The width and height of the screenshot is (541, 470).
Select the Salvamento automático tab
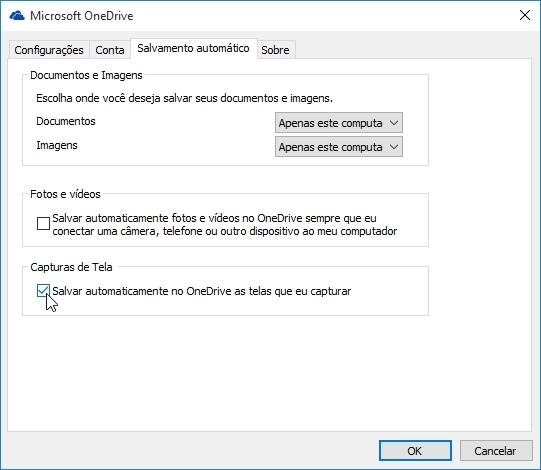click(193, 48)
